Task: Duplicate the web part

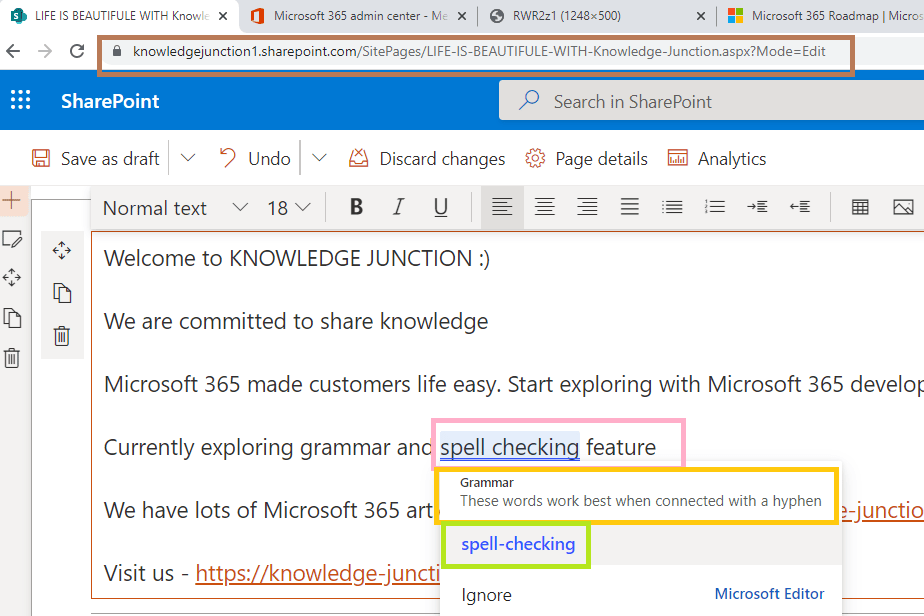Action: click(62, 293)
